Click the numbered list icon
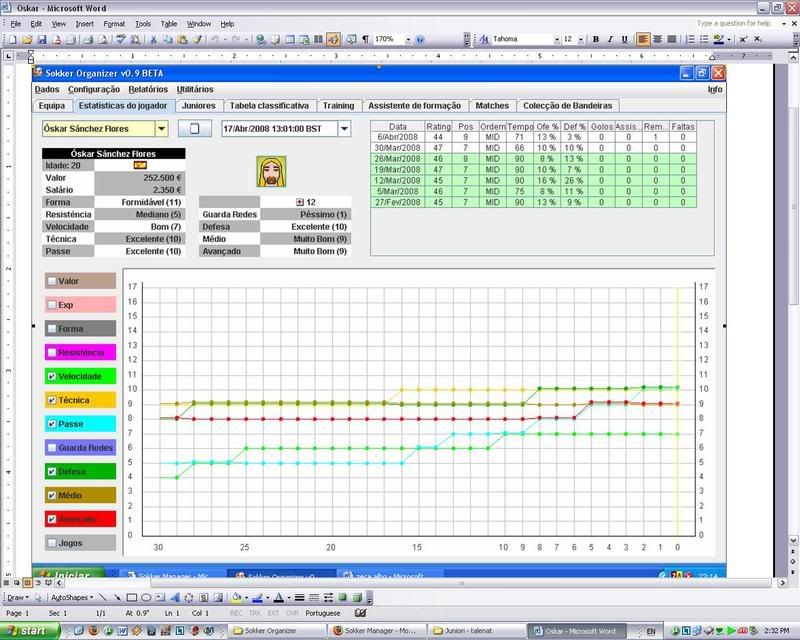The width and height of the screenshot is (800, 640). point(690,39)
